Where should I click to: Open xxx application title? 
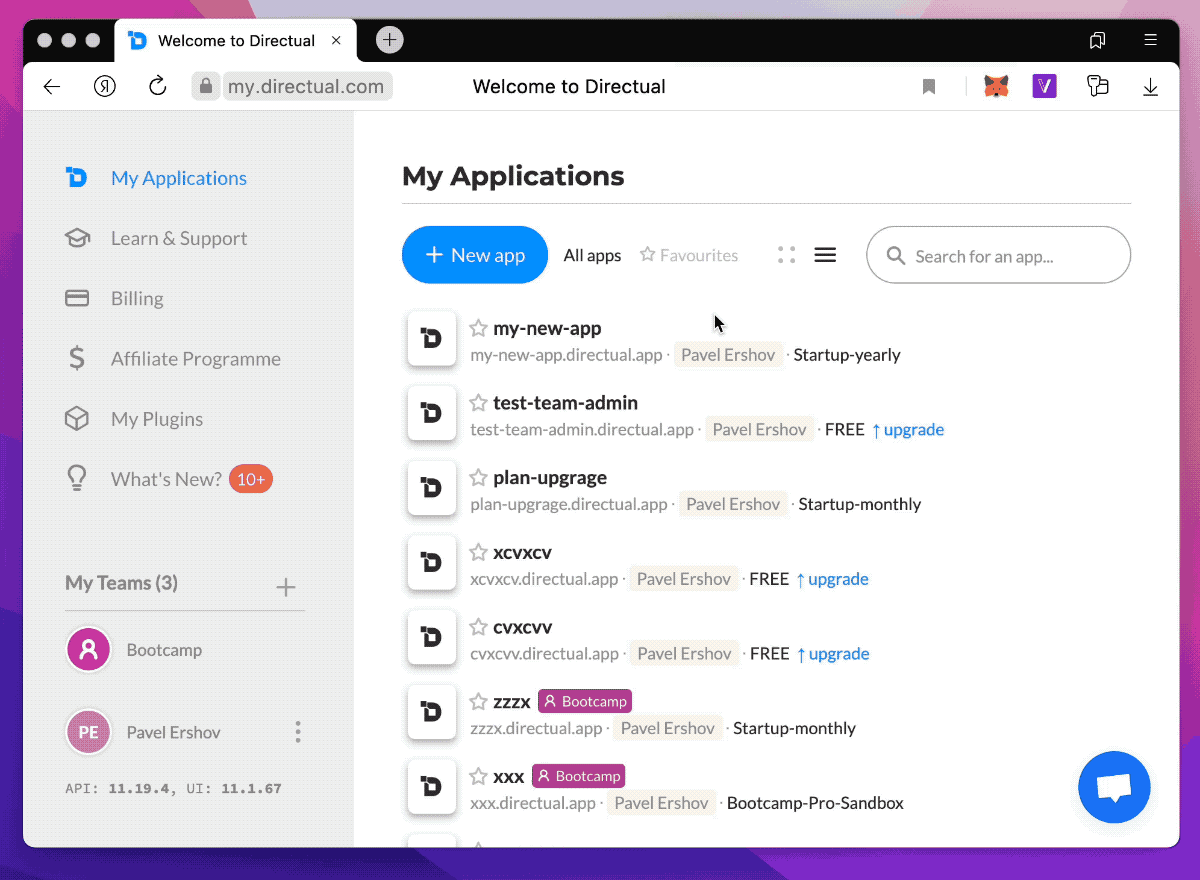pyautogui.click(x=509, y=776)
